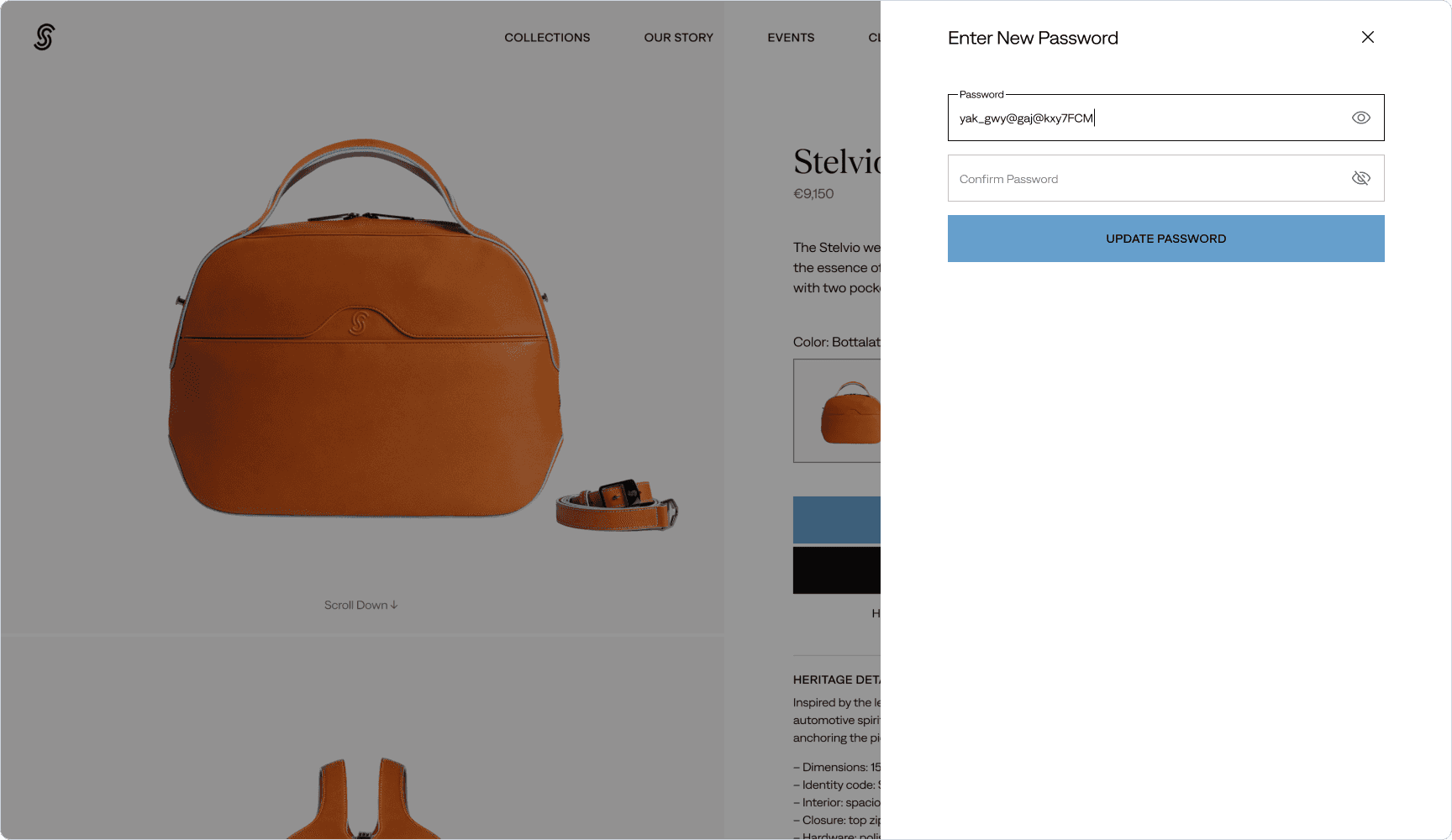The height and width of the screenshot is (840, 1452).
Task: Click the Update Password button
Action: coord(1165,239)
